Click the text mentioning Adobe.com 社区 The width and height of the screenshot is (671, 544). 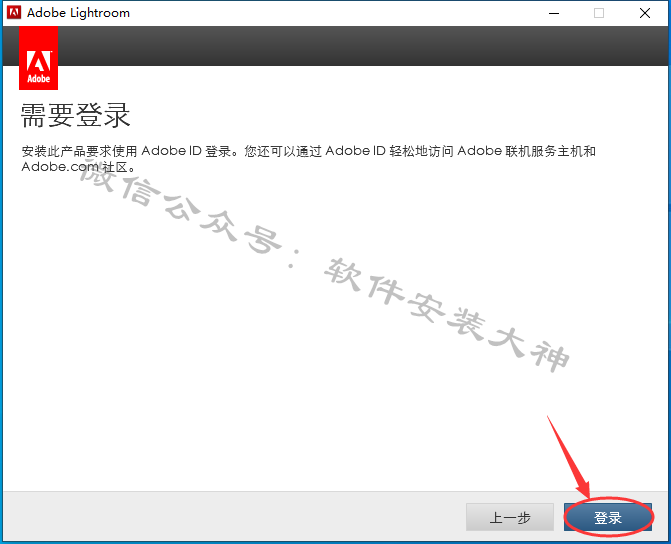[78, 166]
